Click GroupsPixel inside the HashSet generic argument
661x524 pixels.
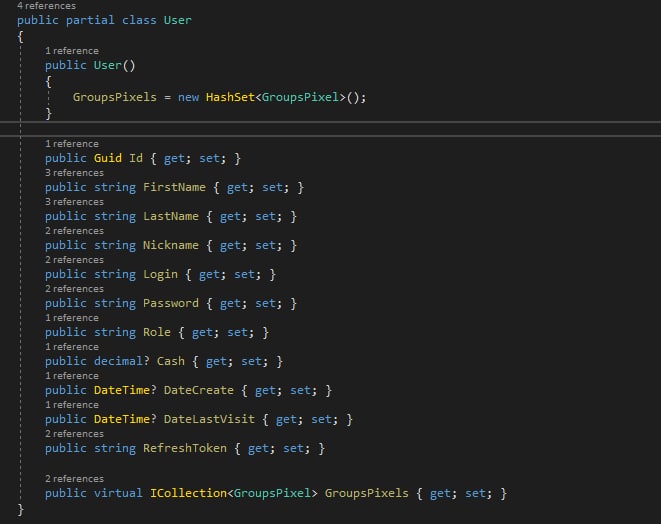(x=300, y=97)
